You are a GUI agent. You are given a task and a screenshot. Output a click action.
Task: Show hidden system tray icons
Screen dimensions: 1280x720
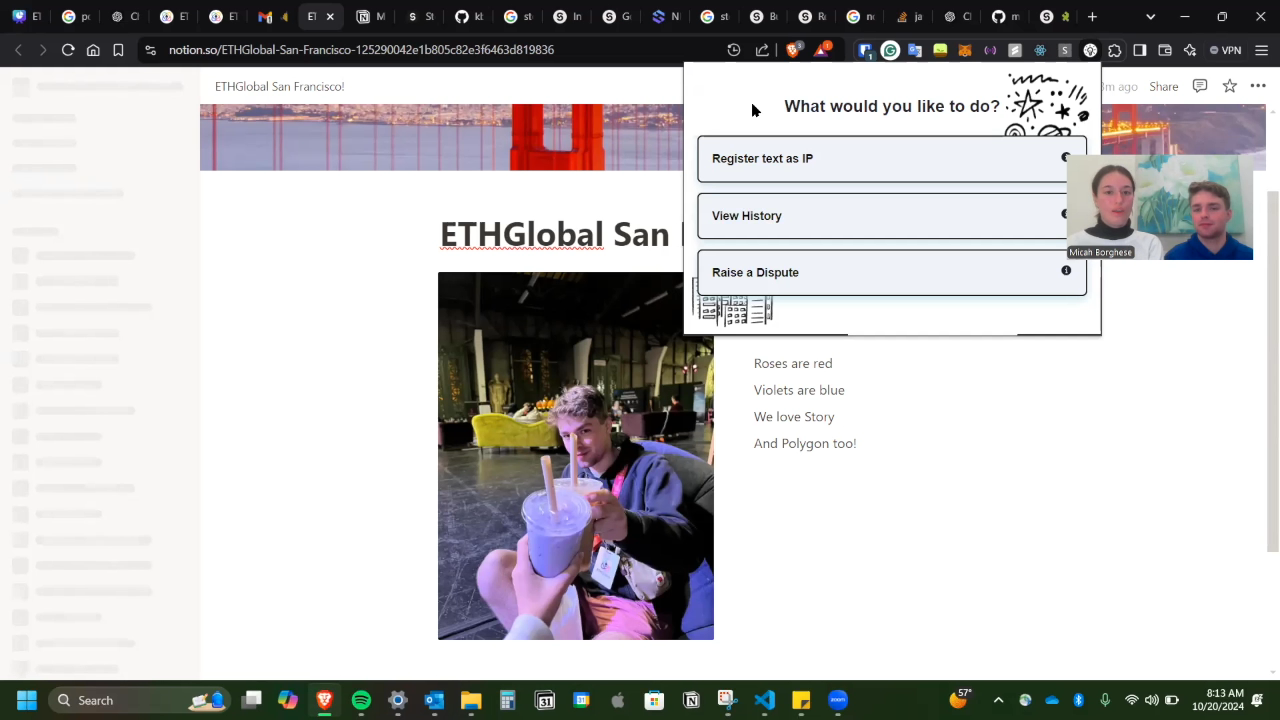point(998,700)
